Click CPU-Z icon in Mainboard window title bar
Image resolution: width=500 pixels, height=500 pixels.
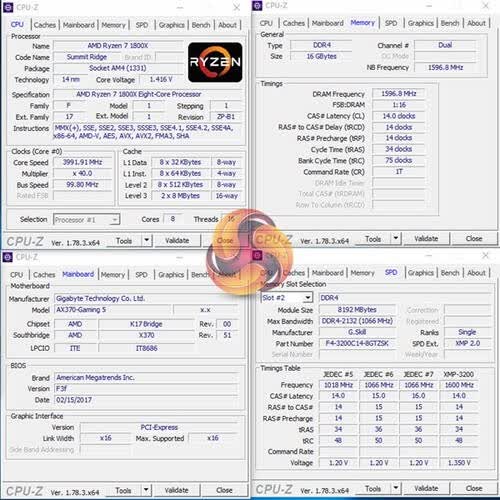click(x=7, y=257)
